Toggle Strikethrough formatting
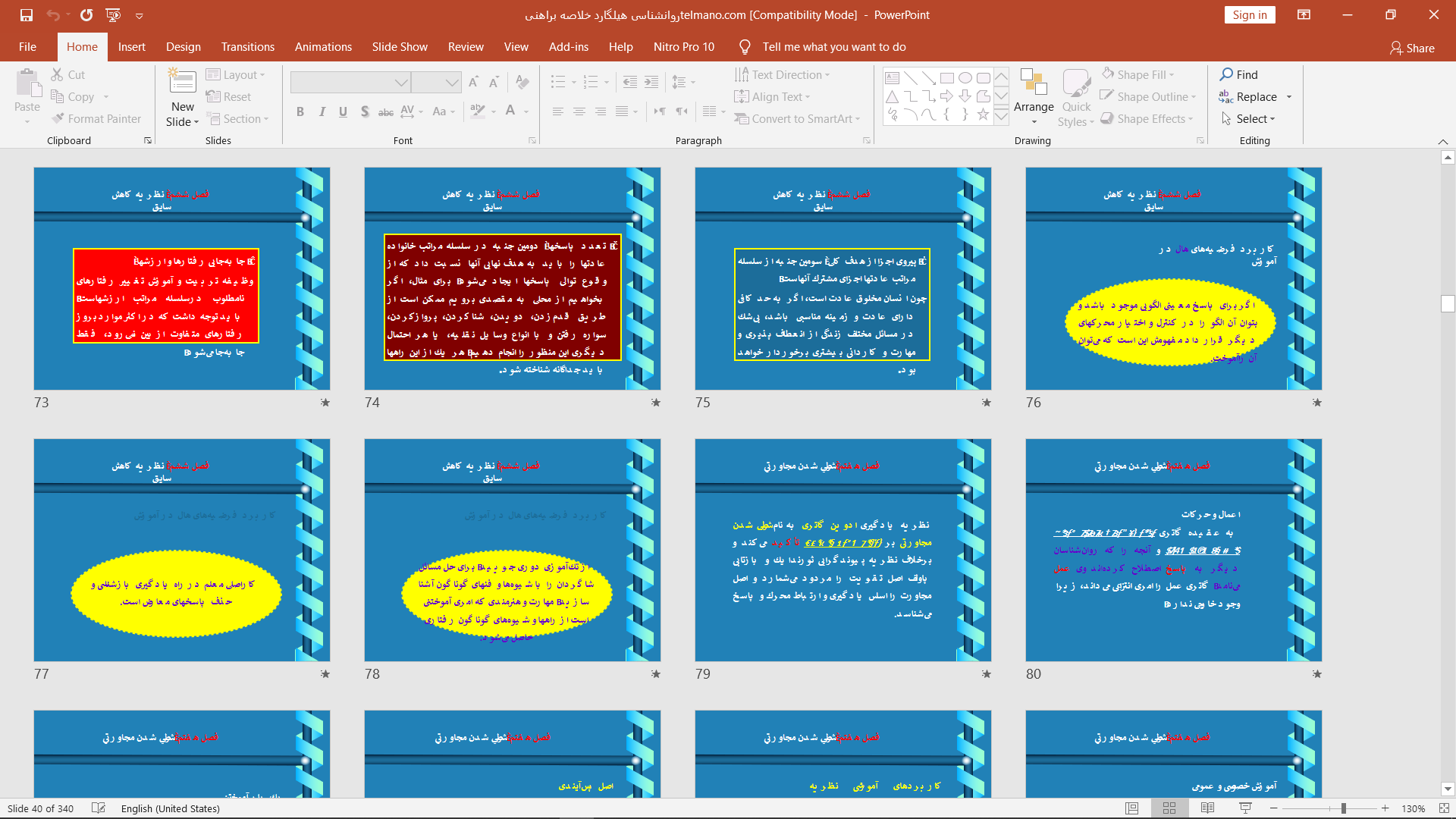Viewport: 1456px width, 819px height. [x=386, y=111]
